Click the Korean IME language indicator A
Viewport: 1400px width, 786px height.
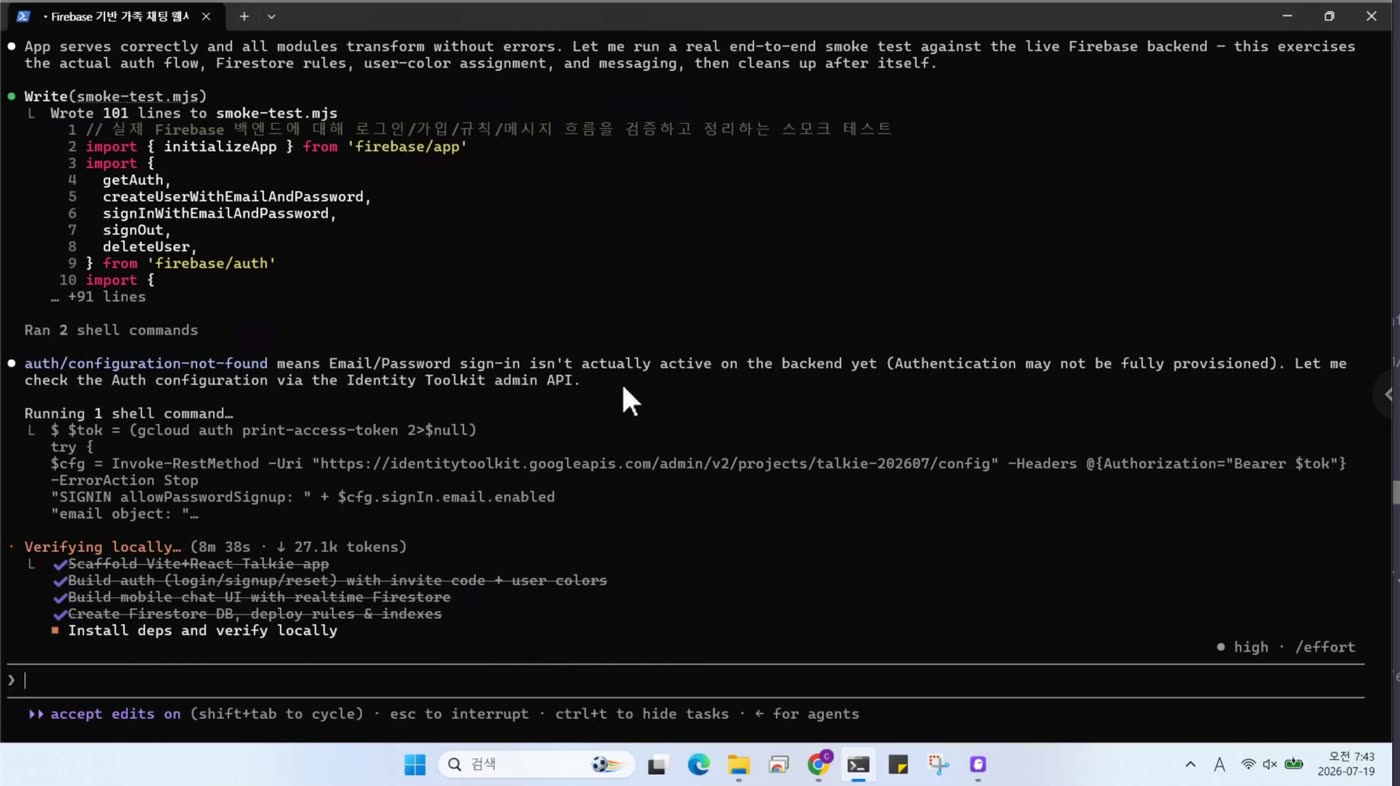click(1219, 765)
